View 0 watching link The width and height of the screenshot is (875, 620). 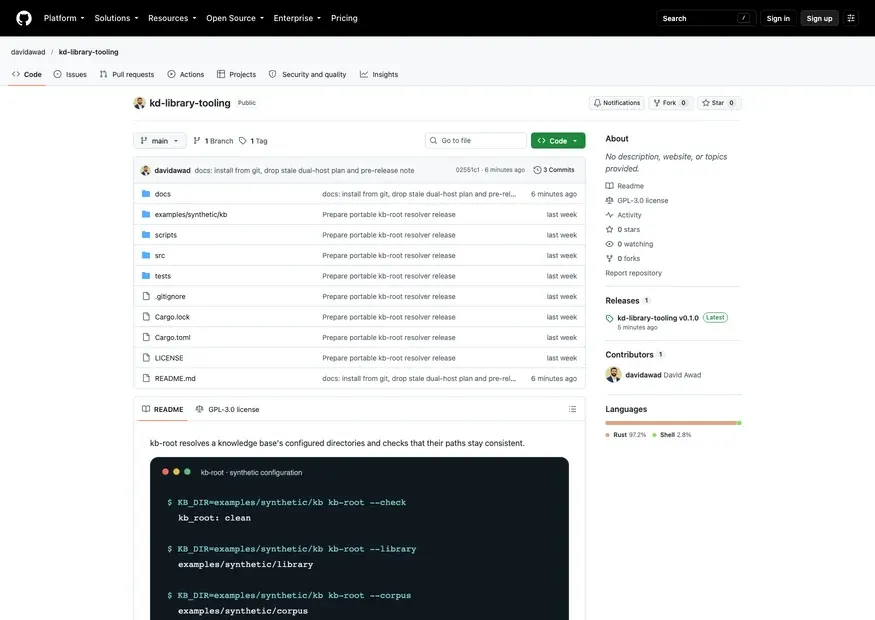pos(629,244)
